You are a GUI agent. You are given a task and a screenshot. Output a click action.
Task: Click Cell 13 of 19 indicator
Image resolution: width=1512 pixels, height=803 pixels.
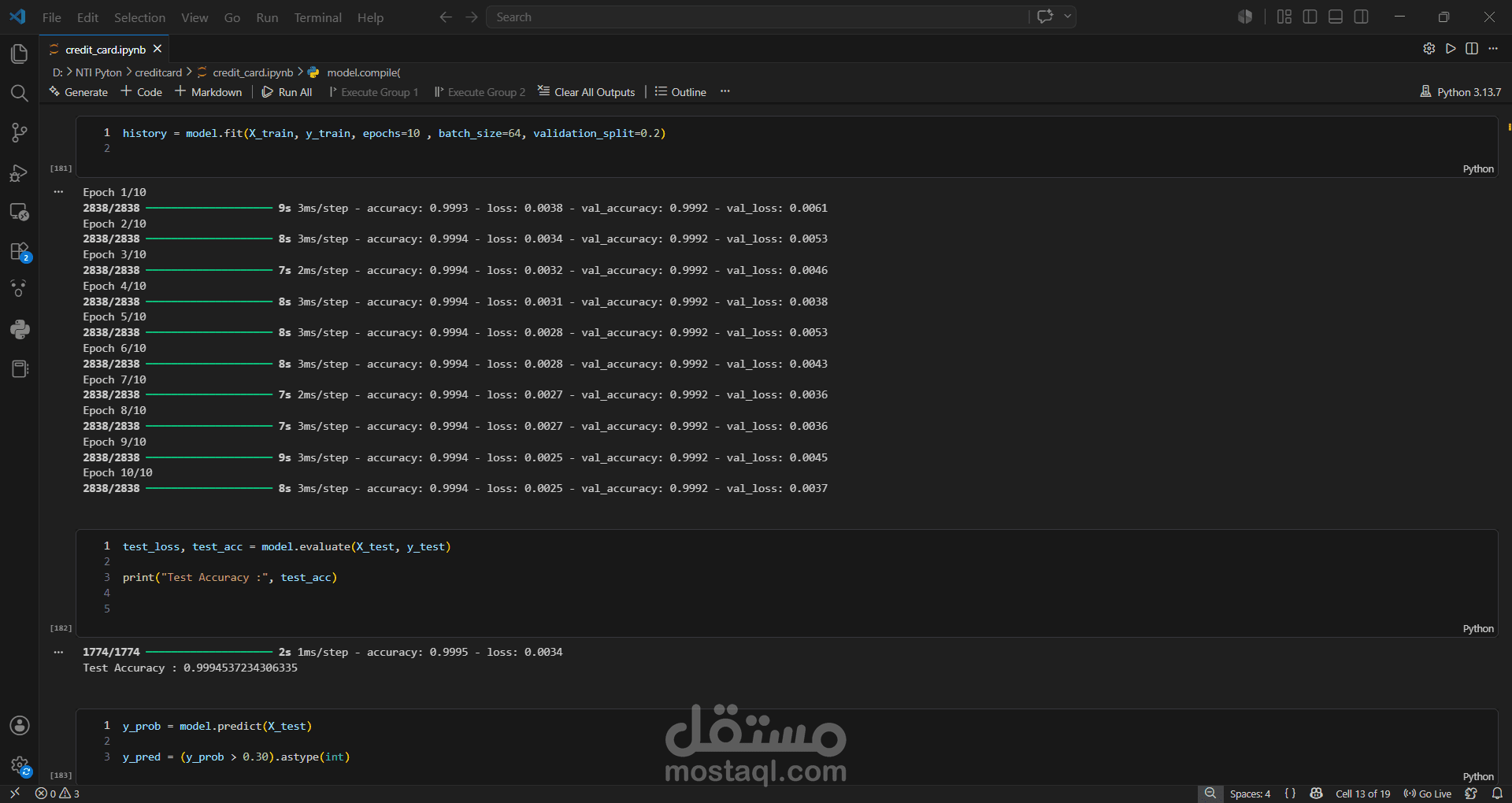pyautogui.click(x=1363, y=794)
